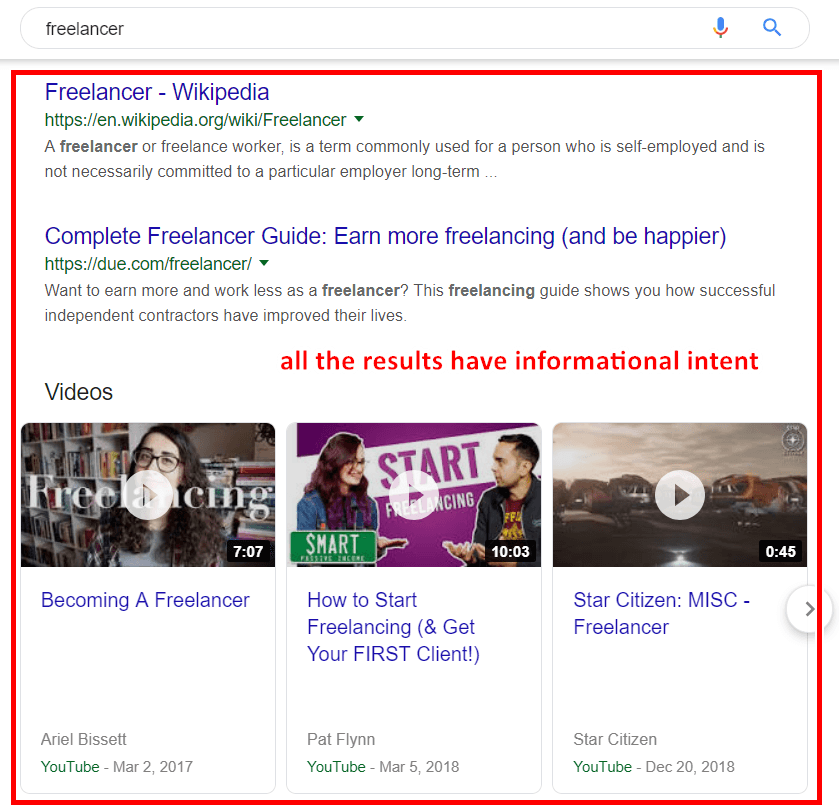Click the 7:07 duration badge thumbnail

[x=247, y=551]
